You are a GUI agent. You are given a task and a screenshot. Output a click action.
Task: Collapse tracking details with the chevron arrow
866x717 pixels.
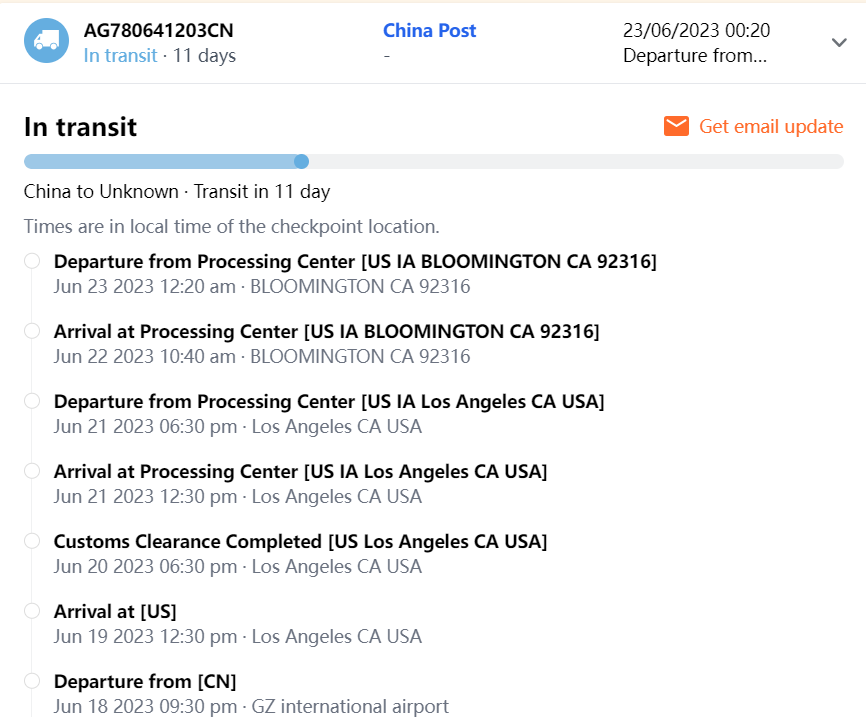coord(839,42)
